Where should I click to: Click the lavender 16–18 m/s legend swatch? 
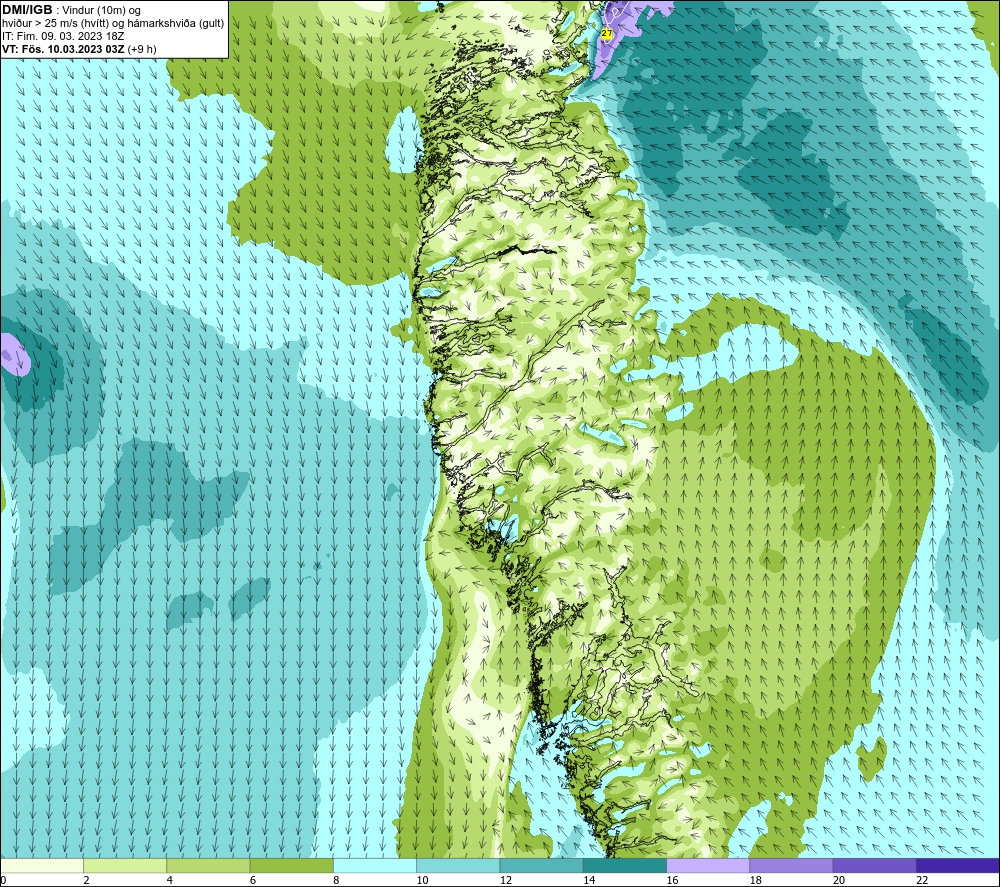click(708, 865)
